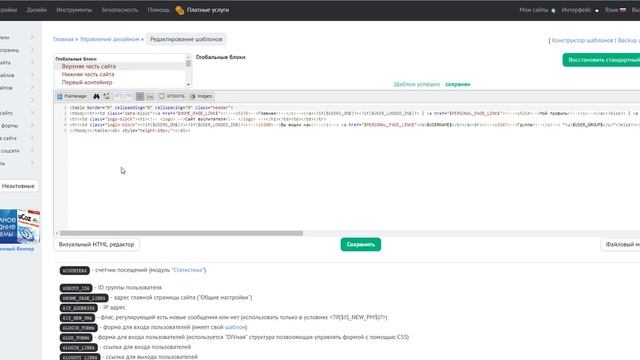Screen dimensions: 640x360
Task: Open the Платные услуги menu
Action: [208, 10]
